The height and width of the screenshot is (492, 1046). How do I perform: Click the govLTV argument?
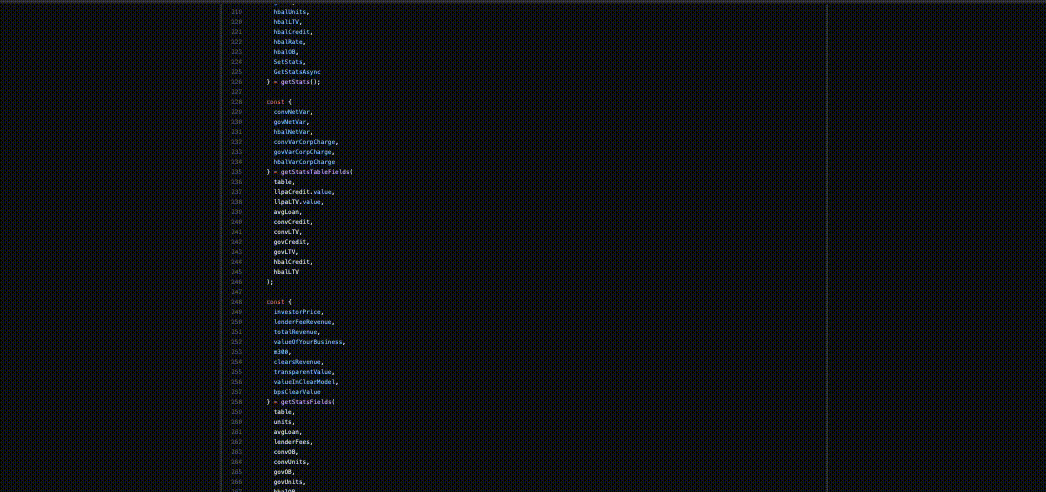[284, 251]
